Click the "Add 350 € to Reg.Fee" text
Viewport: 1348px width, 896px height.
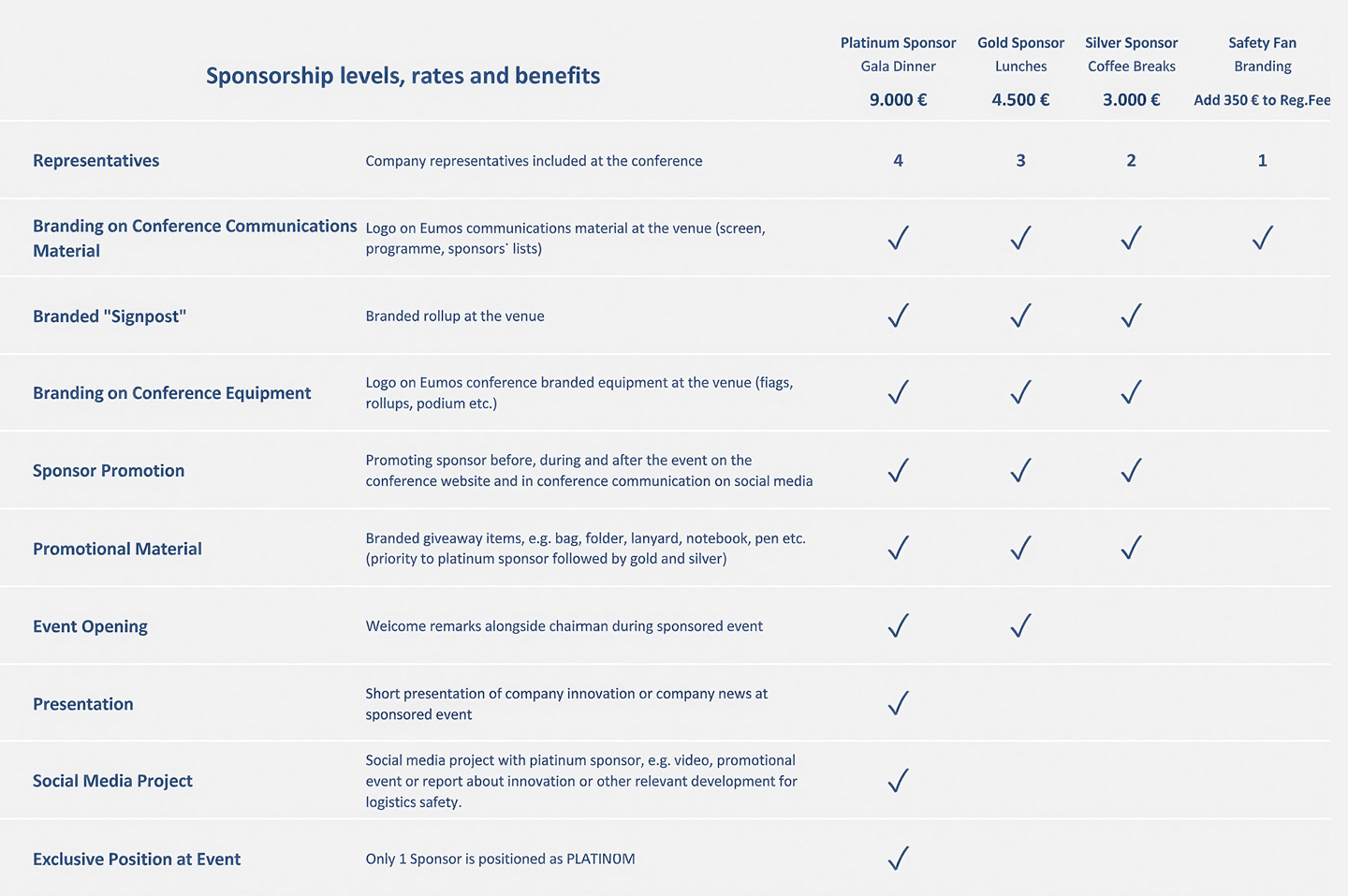pyautogui.click(x=1262, y=100)
